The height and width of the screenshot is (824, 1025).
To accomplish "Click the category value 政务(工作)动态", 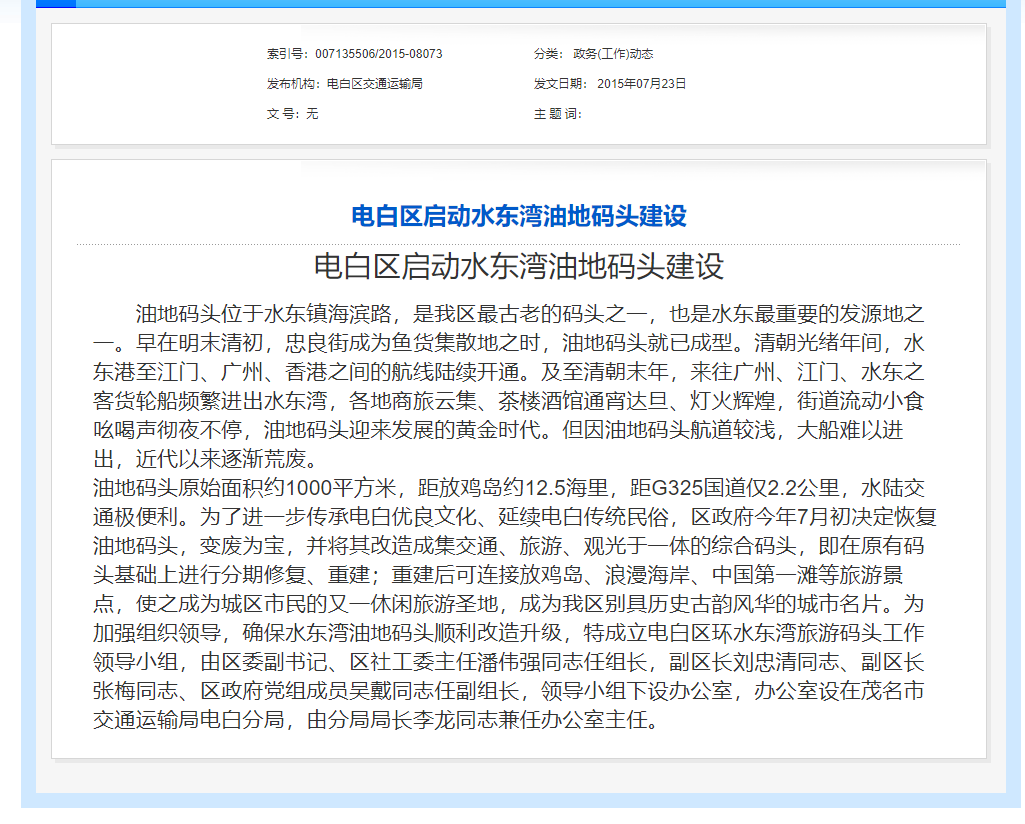I will click(x=612, y=54).
